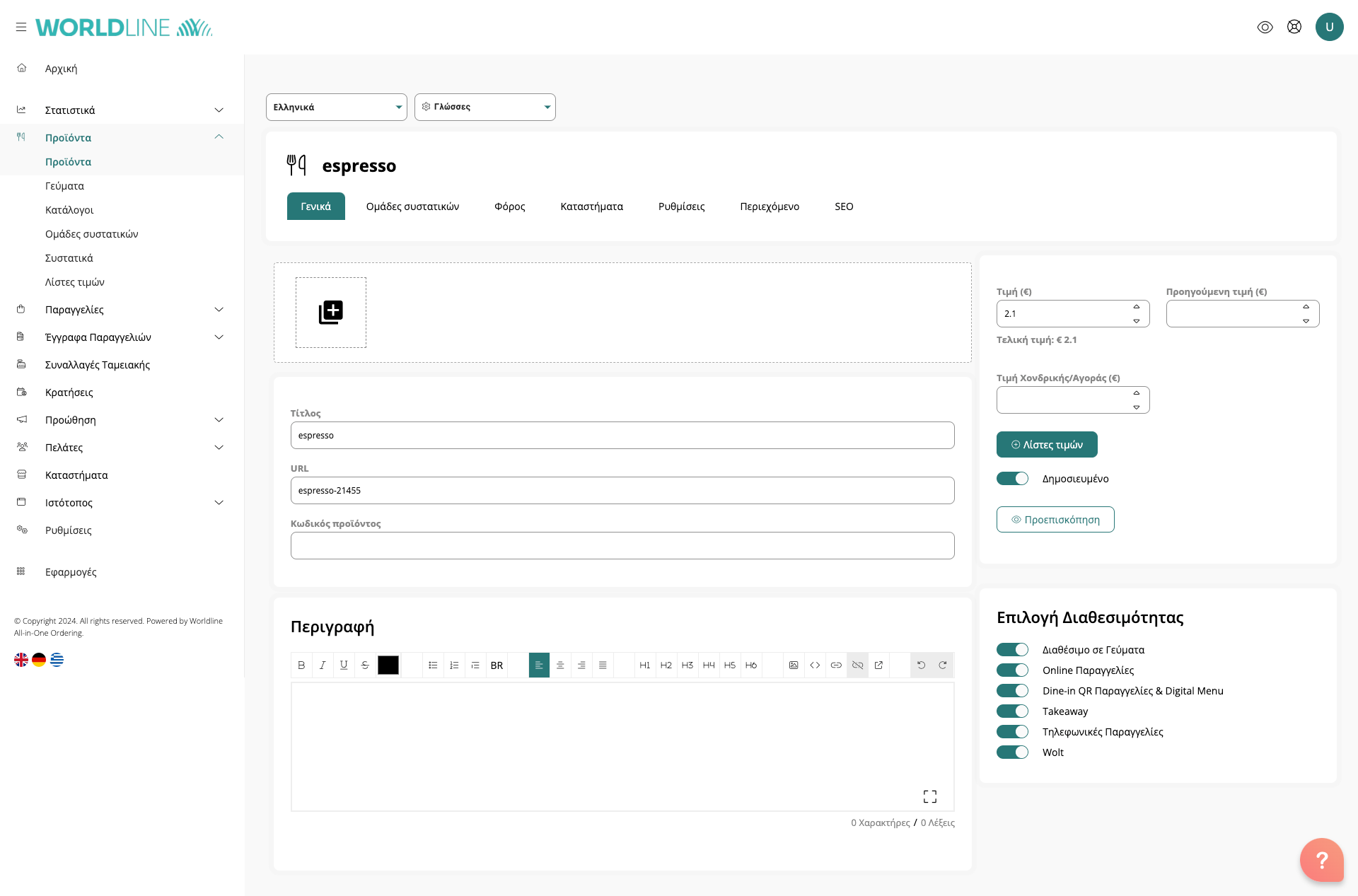Click the add image plus icon
The width and height of the screenshot is (1358, 896).
coord(330,312)
